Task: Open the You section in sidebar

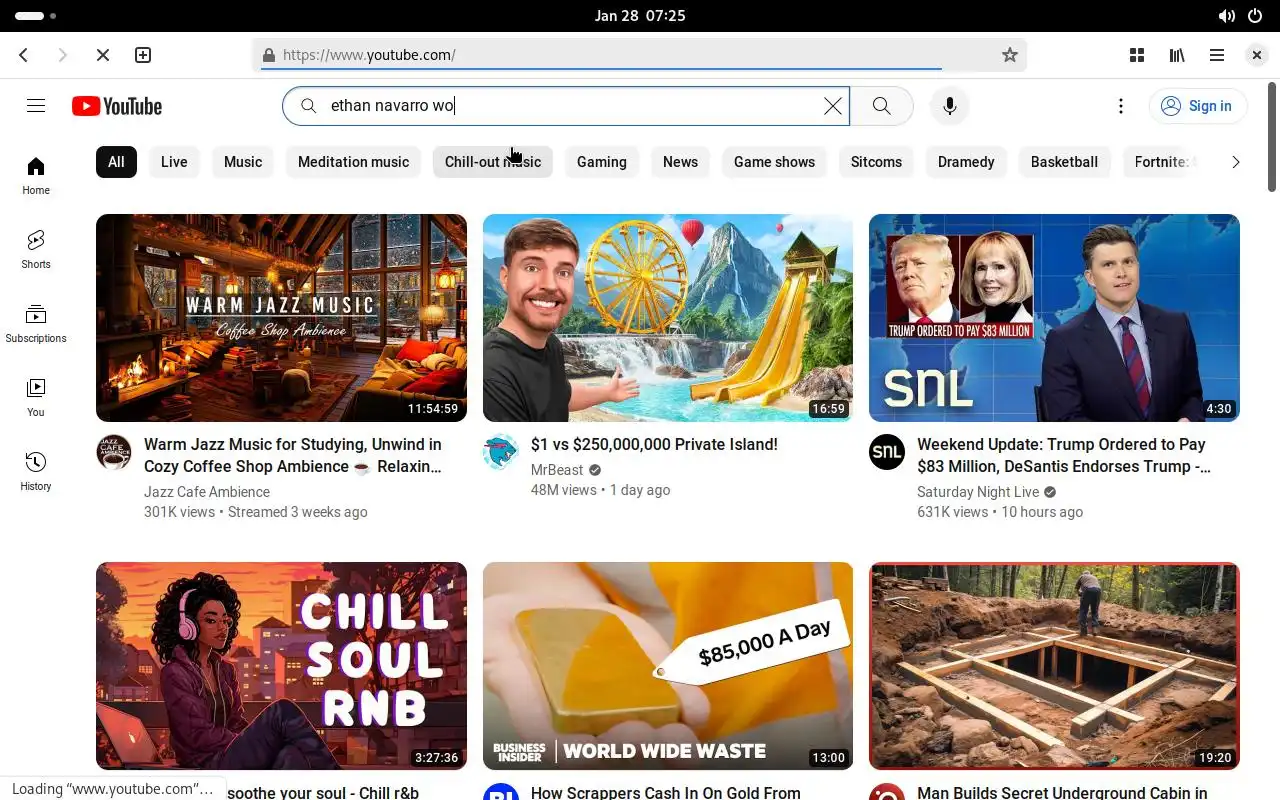Action: point(36,398)
